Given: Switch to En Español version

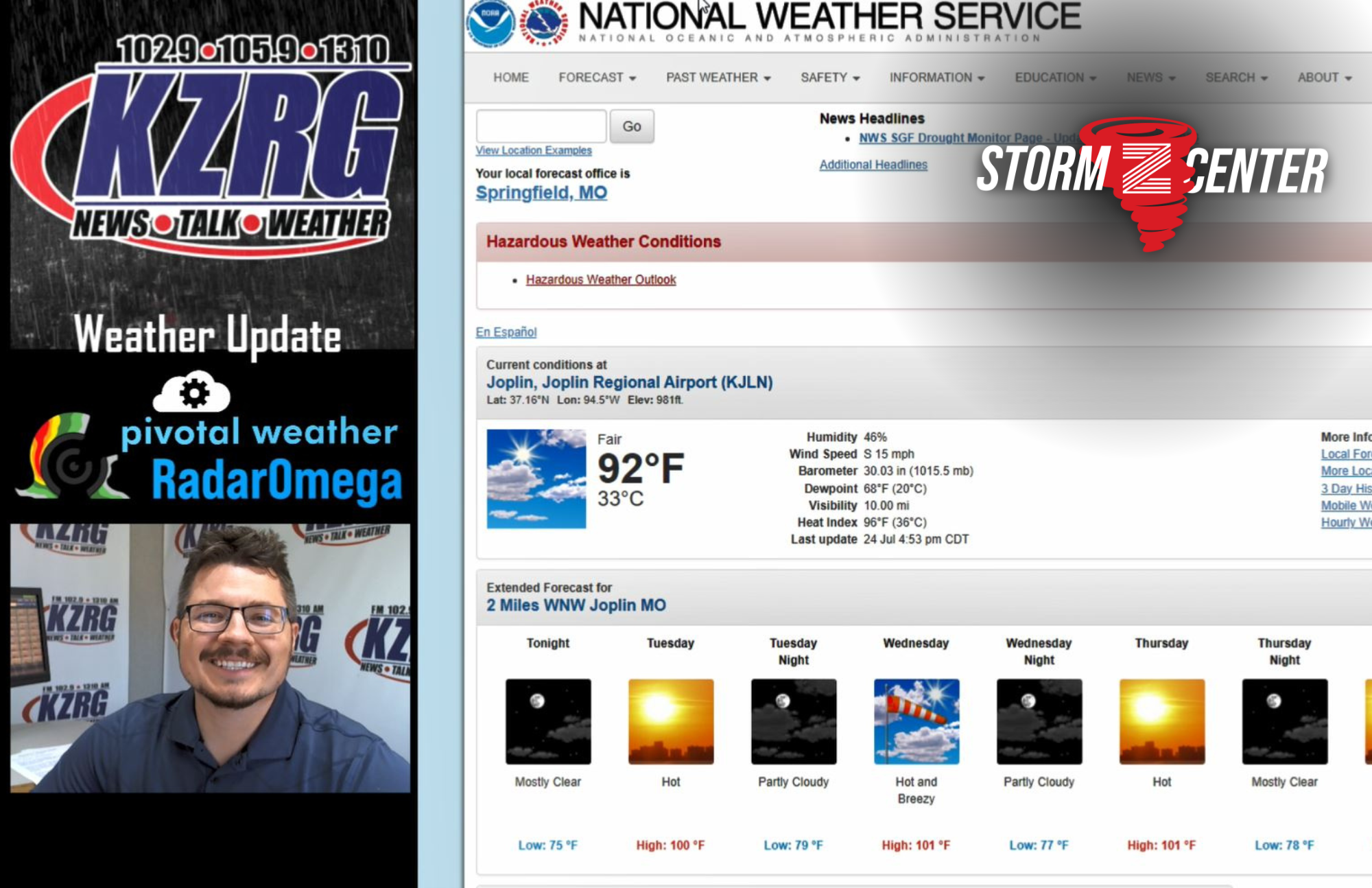Looking at the screenshot, I should [506, 332].
